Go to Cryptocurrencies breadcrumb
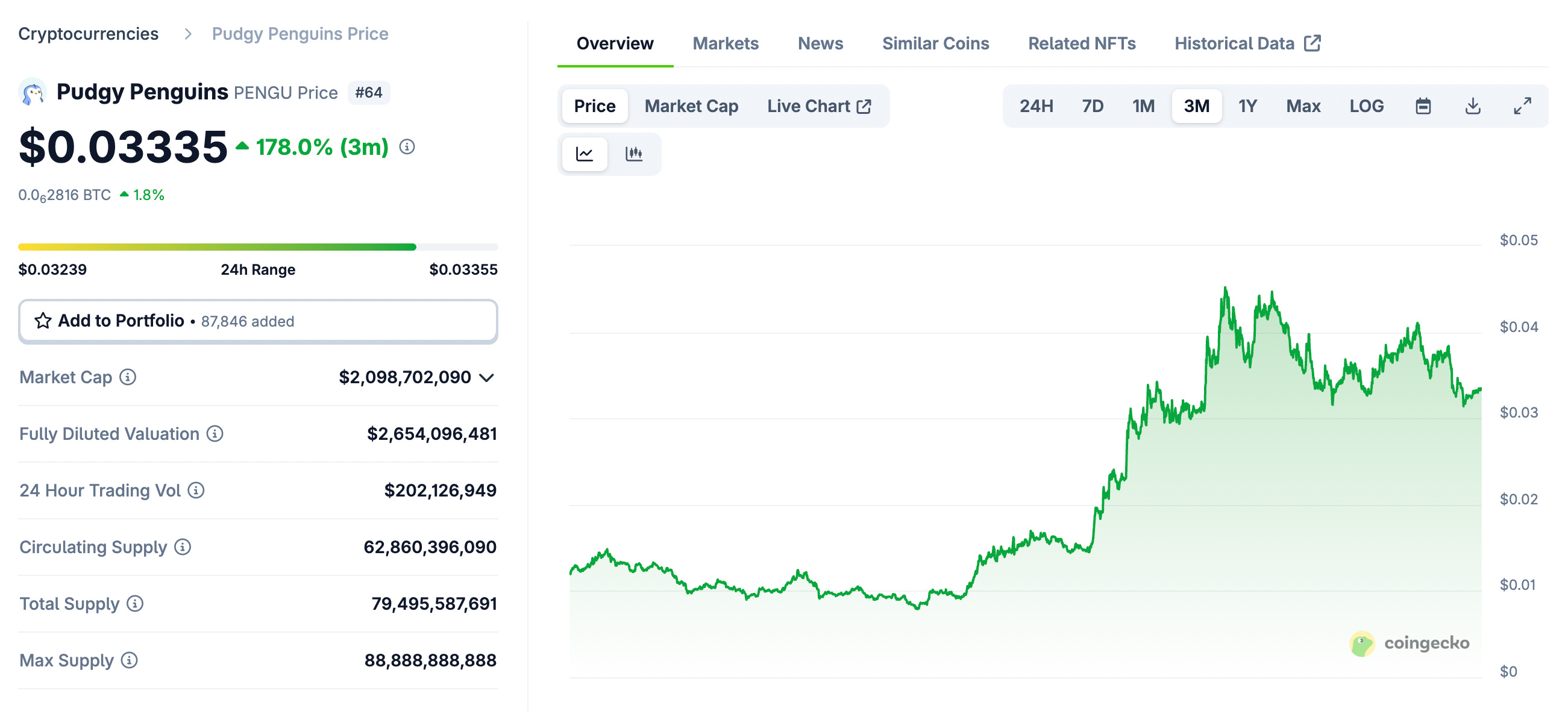The width and height of the screenshot is (1568, 711). point(88,34)
